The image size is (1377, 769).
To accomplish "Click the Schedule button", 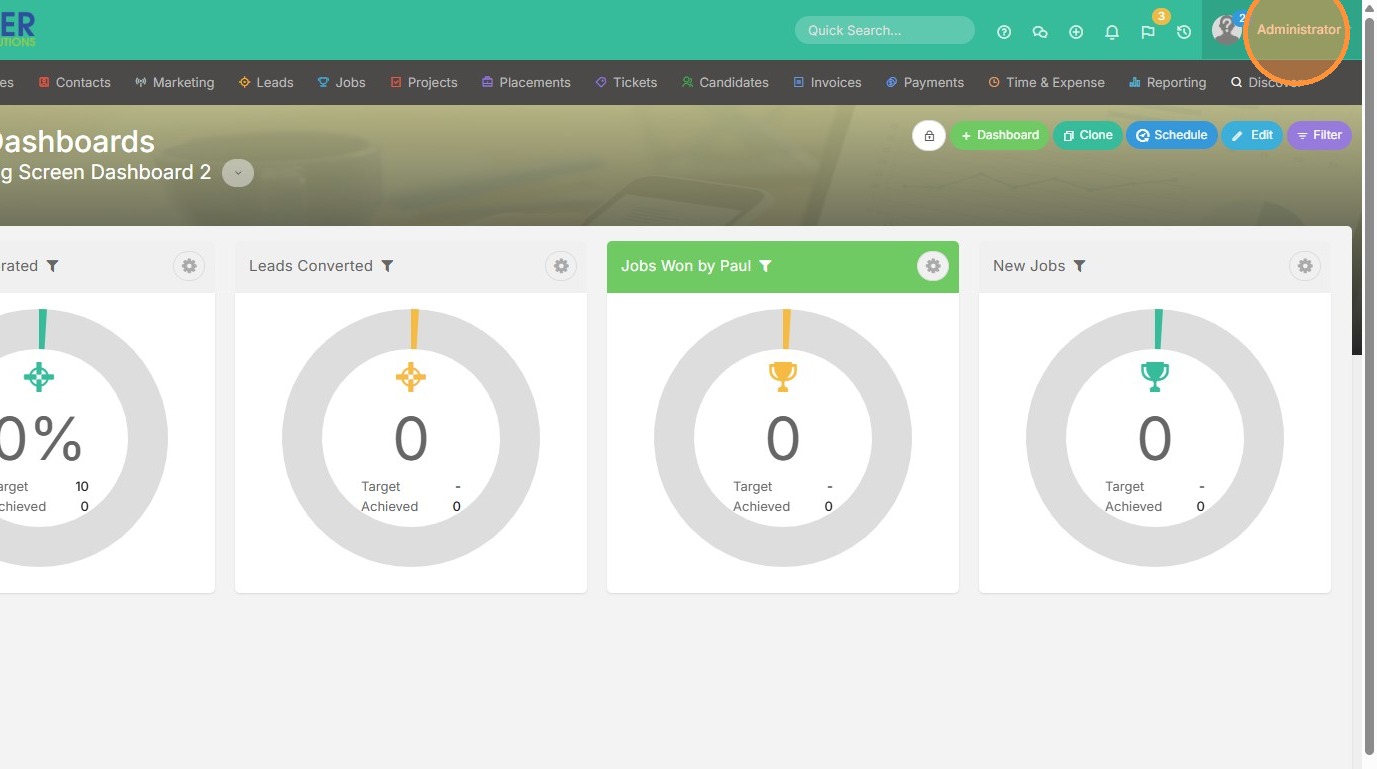I will point(1172,136).
